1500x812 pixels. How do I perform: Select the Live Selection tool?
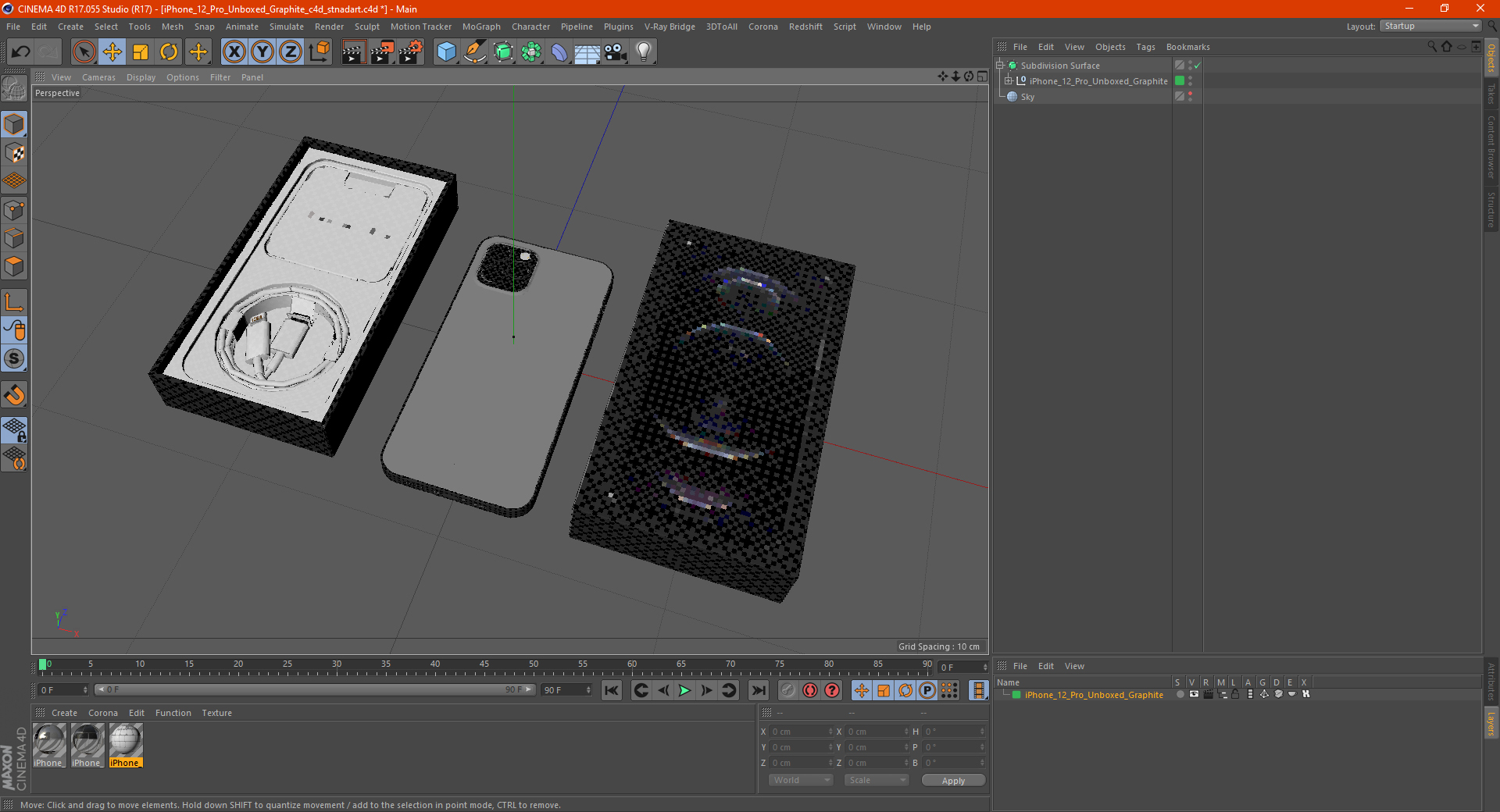tap(84, 52)
